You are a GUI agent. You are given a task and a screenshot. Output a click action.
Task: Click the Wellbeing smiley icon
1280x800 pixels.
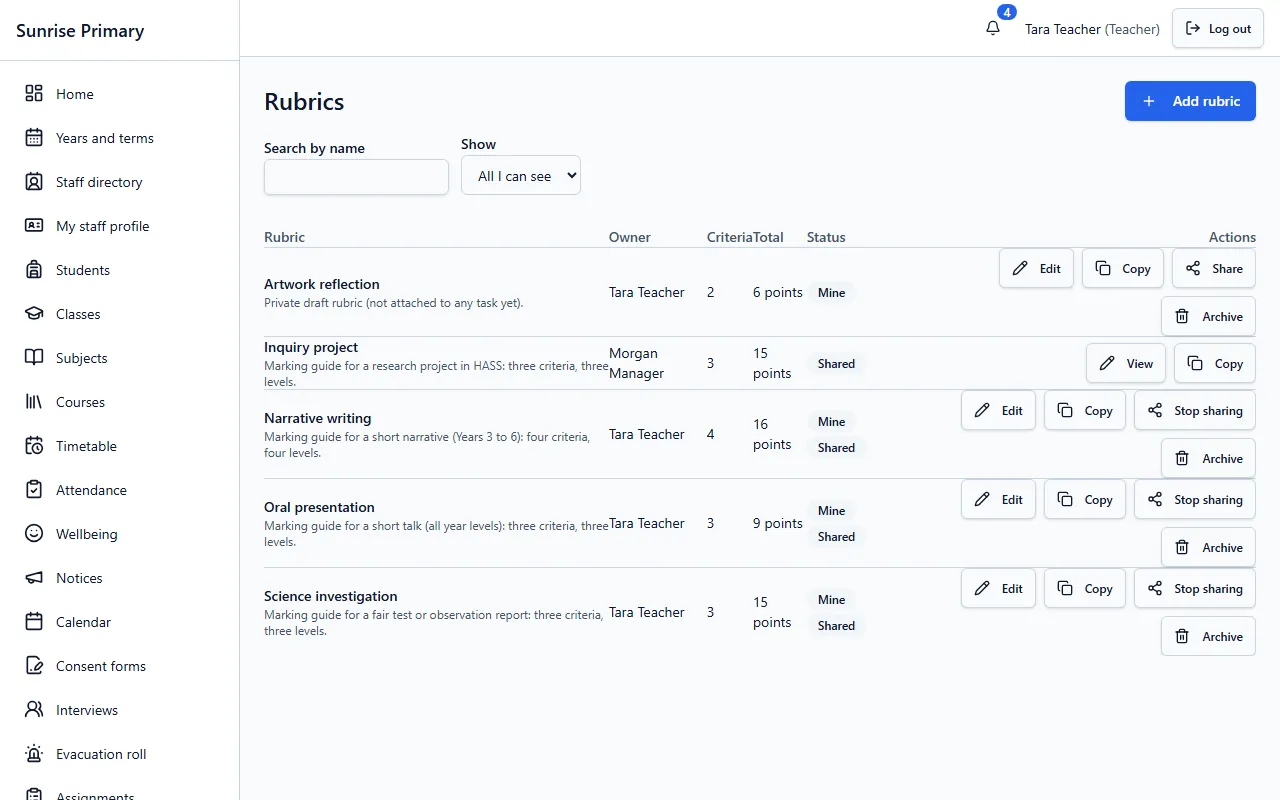34,534
